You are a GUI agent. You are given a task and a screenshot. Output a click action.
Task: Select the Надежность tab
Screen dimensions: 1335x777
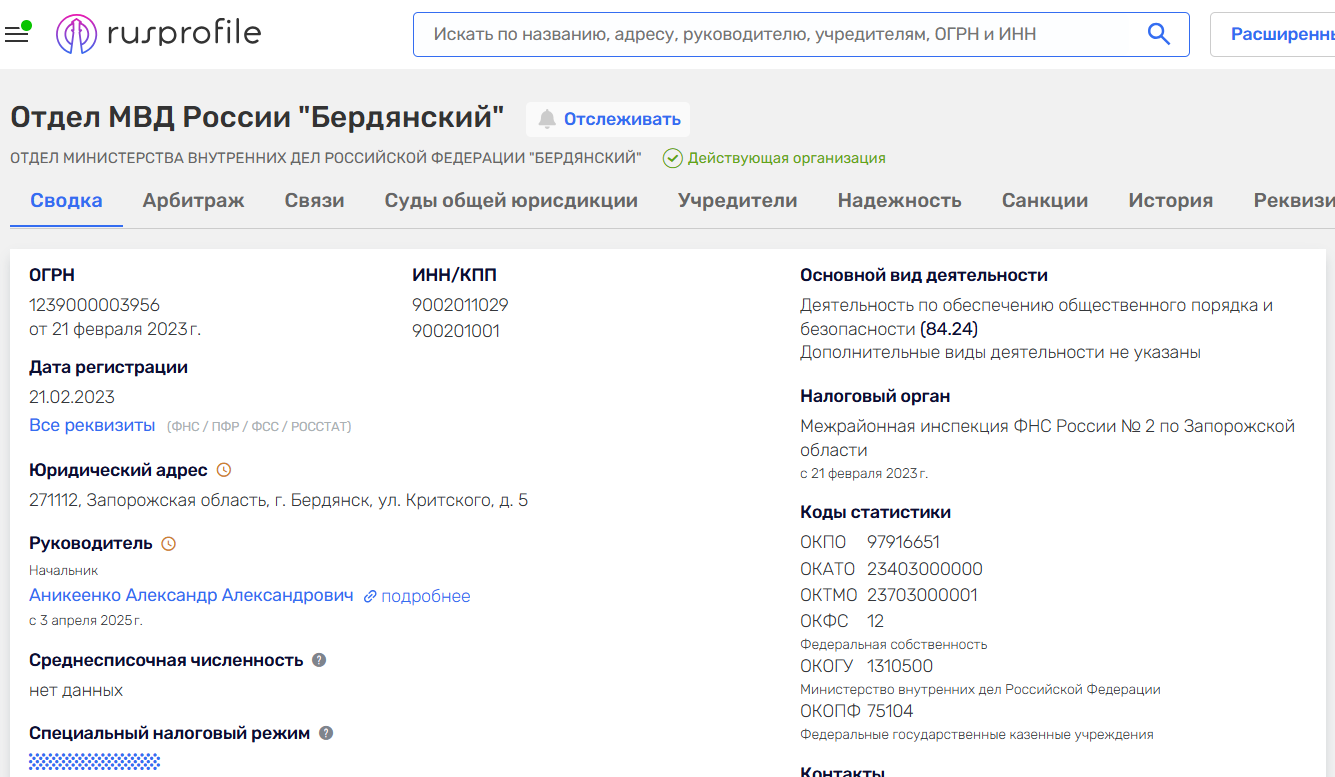coord(899,200)
